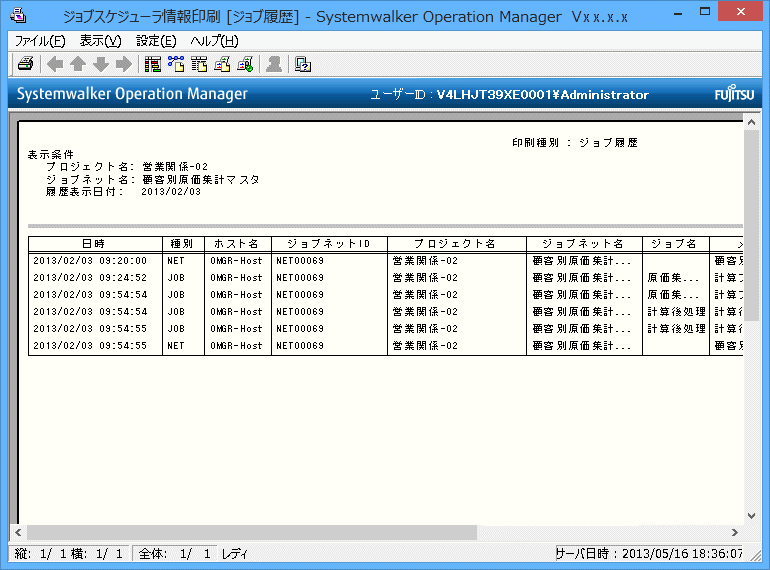Maximize the Systemwalker window
The height and width of the screenshot is (570, 770).
click(x=705, y=12)
